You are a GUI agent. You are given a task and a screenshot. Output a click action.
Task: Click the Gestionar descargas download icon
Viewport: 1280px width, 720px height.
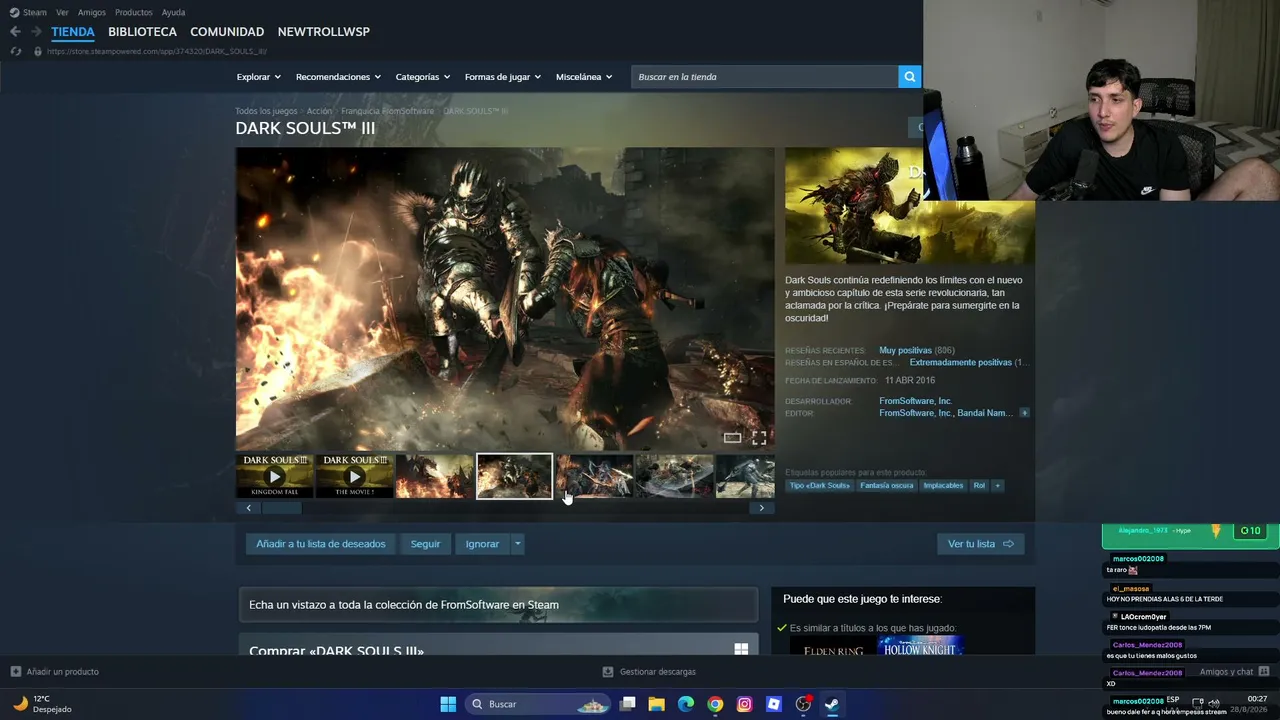(608, 672)
